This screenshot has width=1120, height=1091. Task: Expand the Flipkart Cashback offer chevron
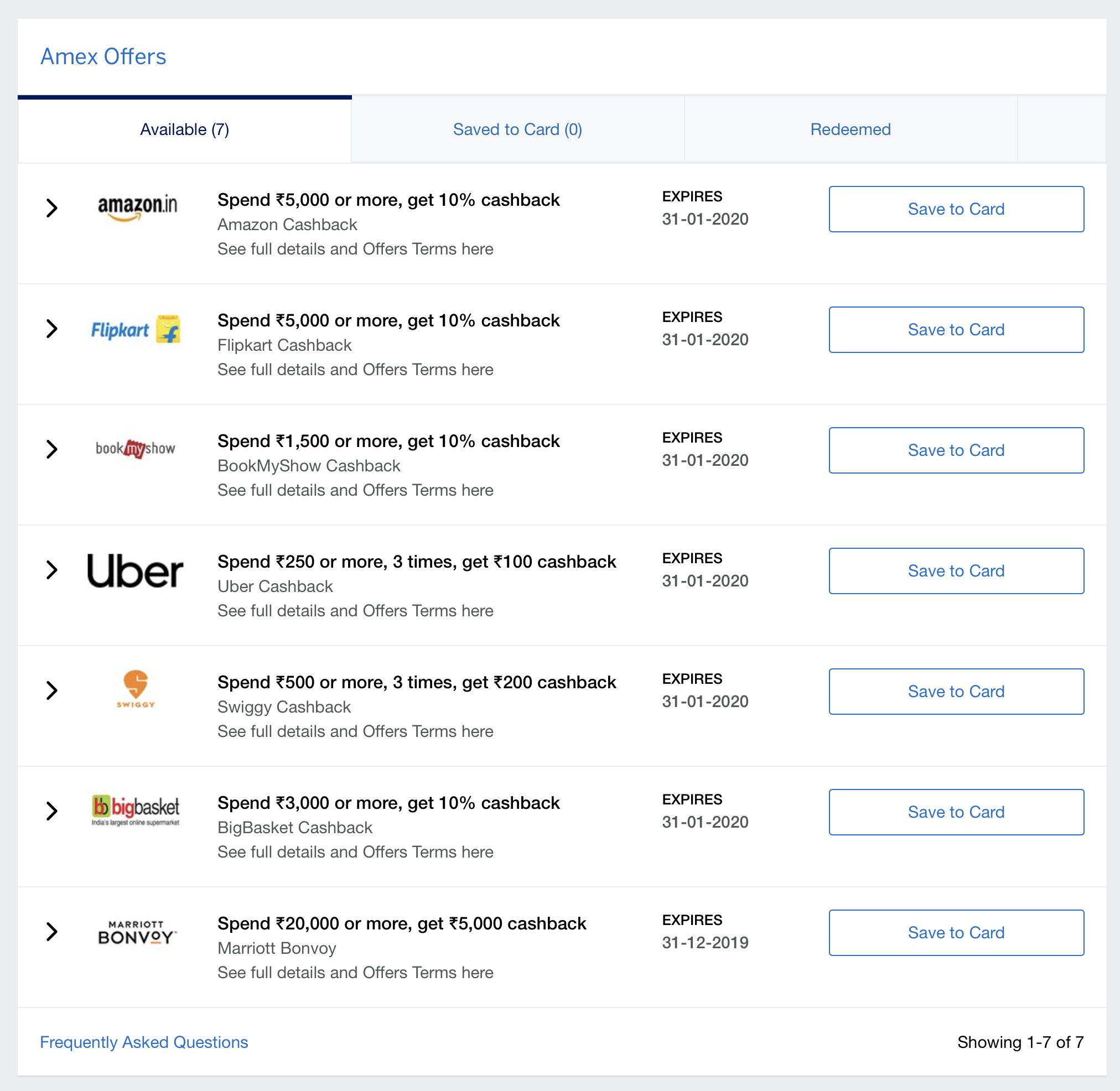[x=52, y=328]
